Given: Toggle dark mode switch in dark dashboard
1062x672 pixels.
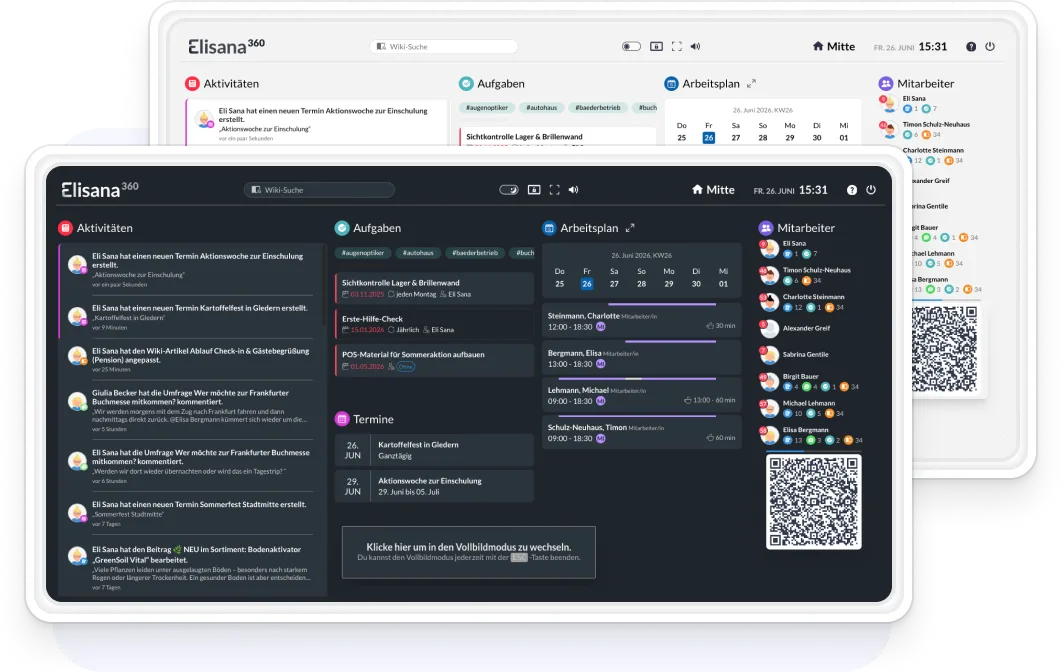Looking at the screenshot, I should pyautogui.click(x=509, y=190).
